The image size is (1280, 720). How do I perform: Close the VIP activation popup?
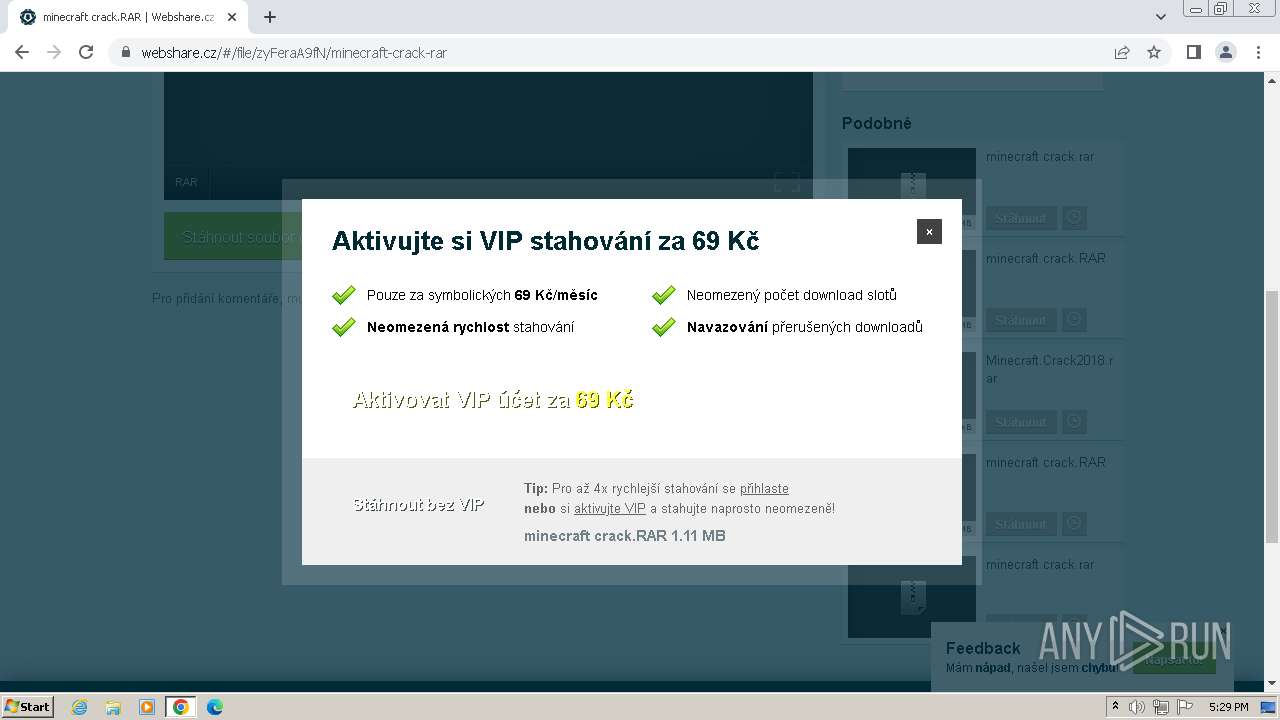[929, 231]
